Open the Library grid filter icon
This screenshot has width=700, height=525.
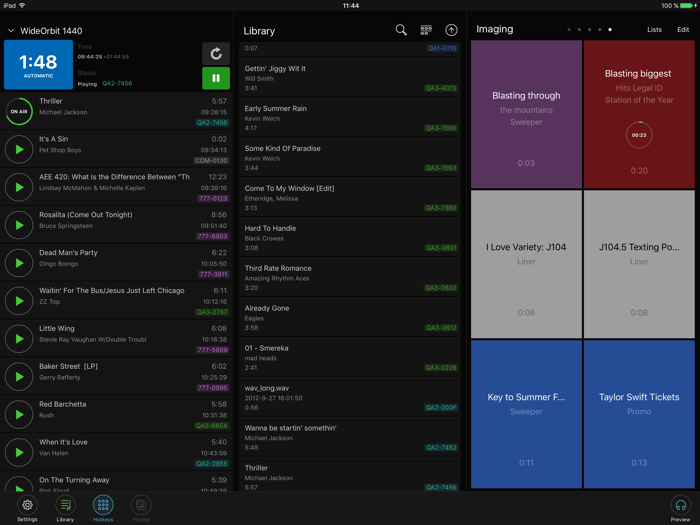pyautogui.click(x=426, y=30)
